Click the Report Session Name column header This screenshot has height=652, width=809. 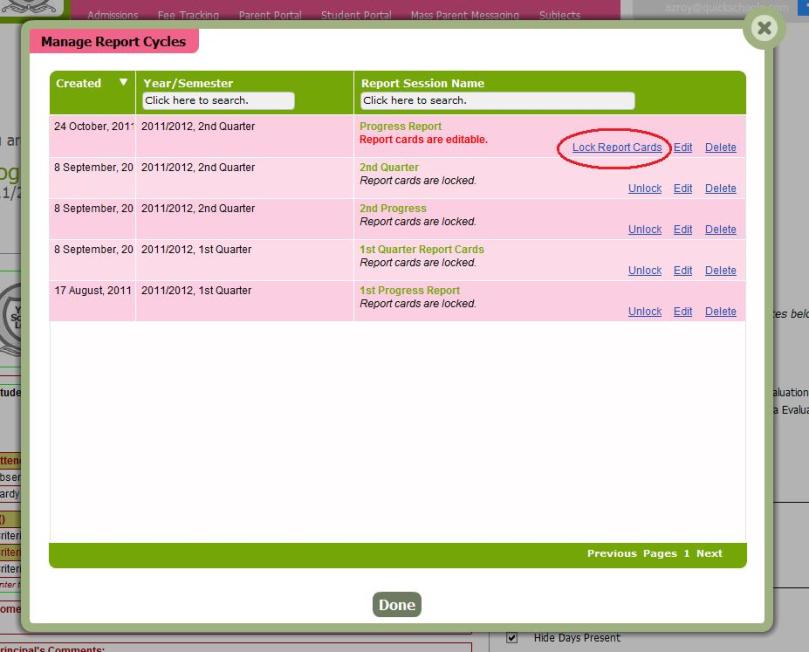(423, 83)
